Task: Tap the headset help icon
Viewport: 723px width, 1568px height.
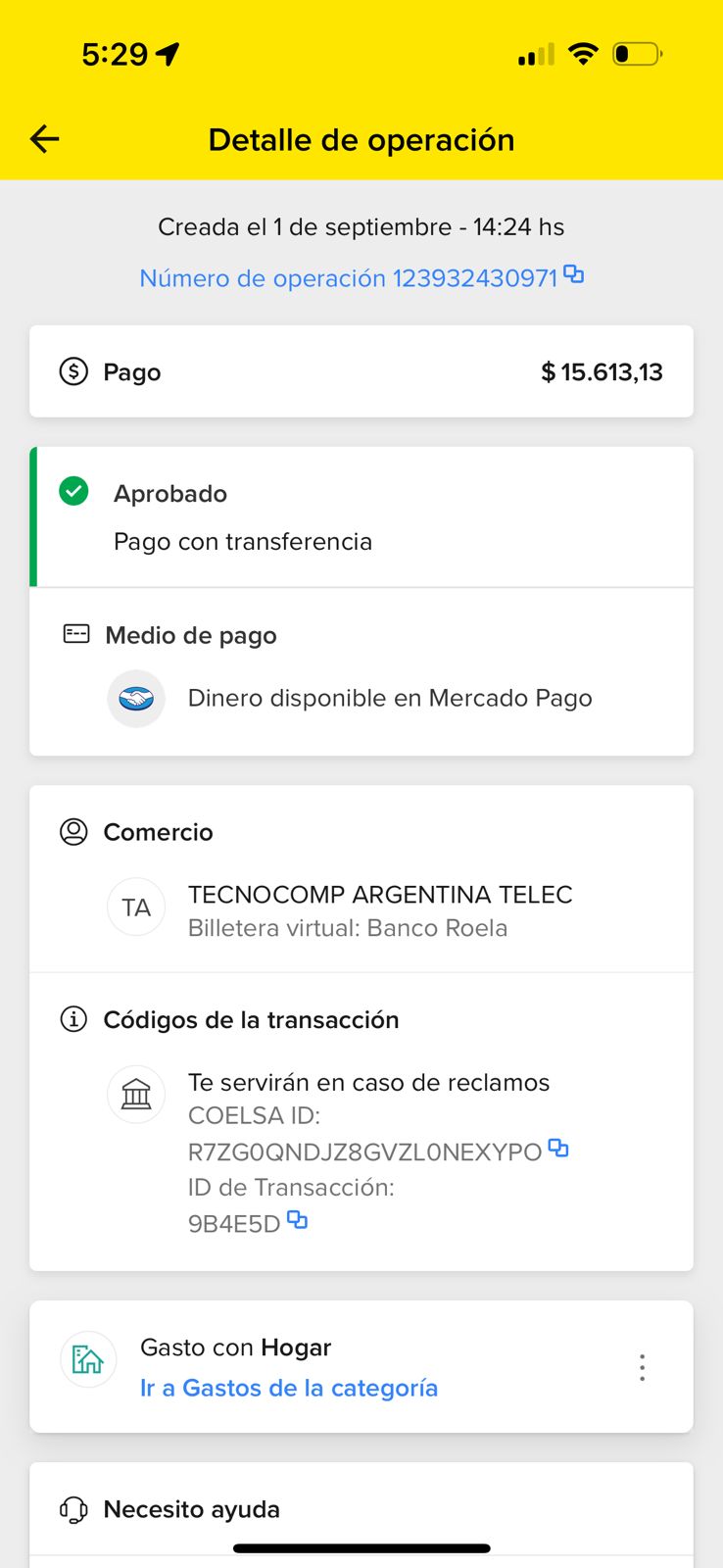Action: click(73, 1509)
